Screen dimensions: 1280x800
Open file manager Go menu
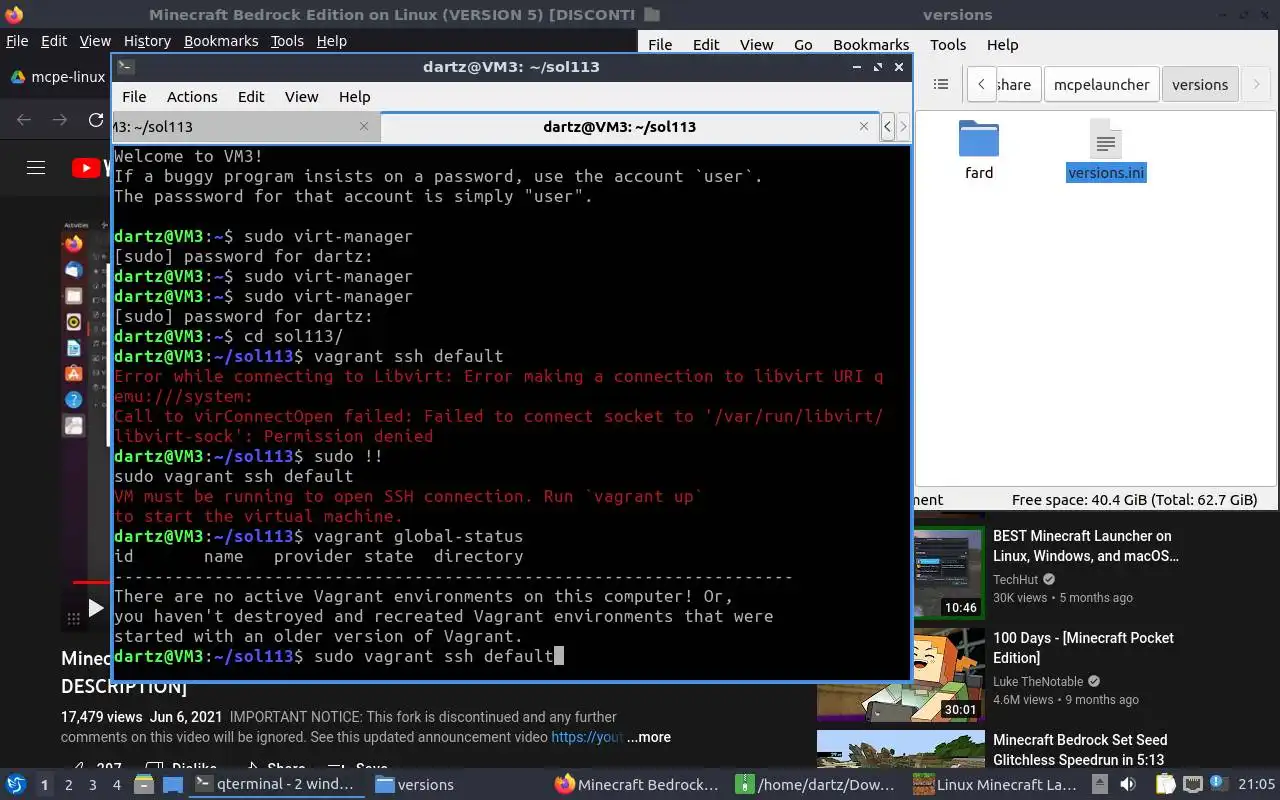[x=803, y=45]
